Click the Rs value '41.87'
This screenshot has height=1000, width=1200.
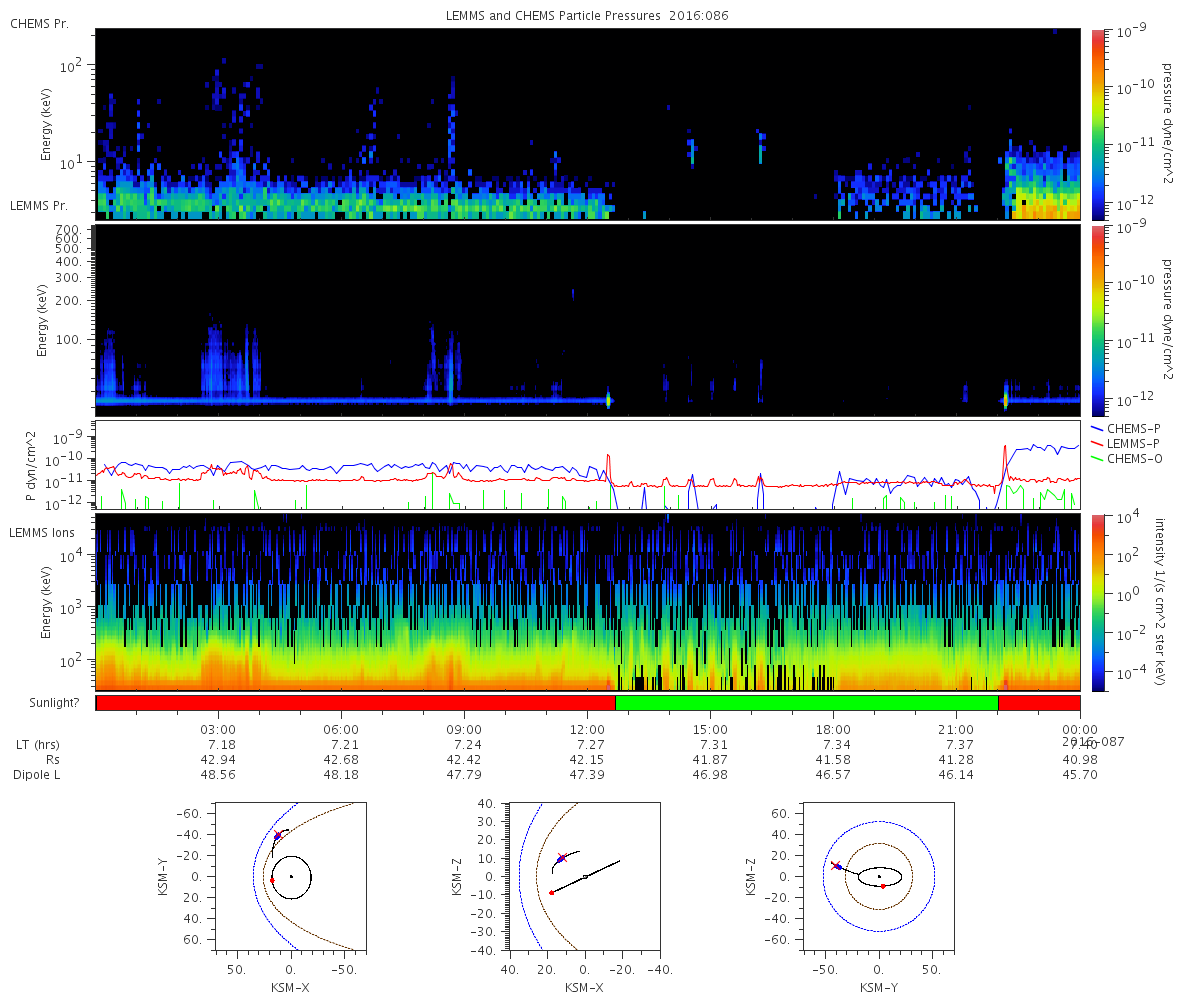(x=711, y=760)
